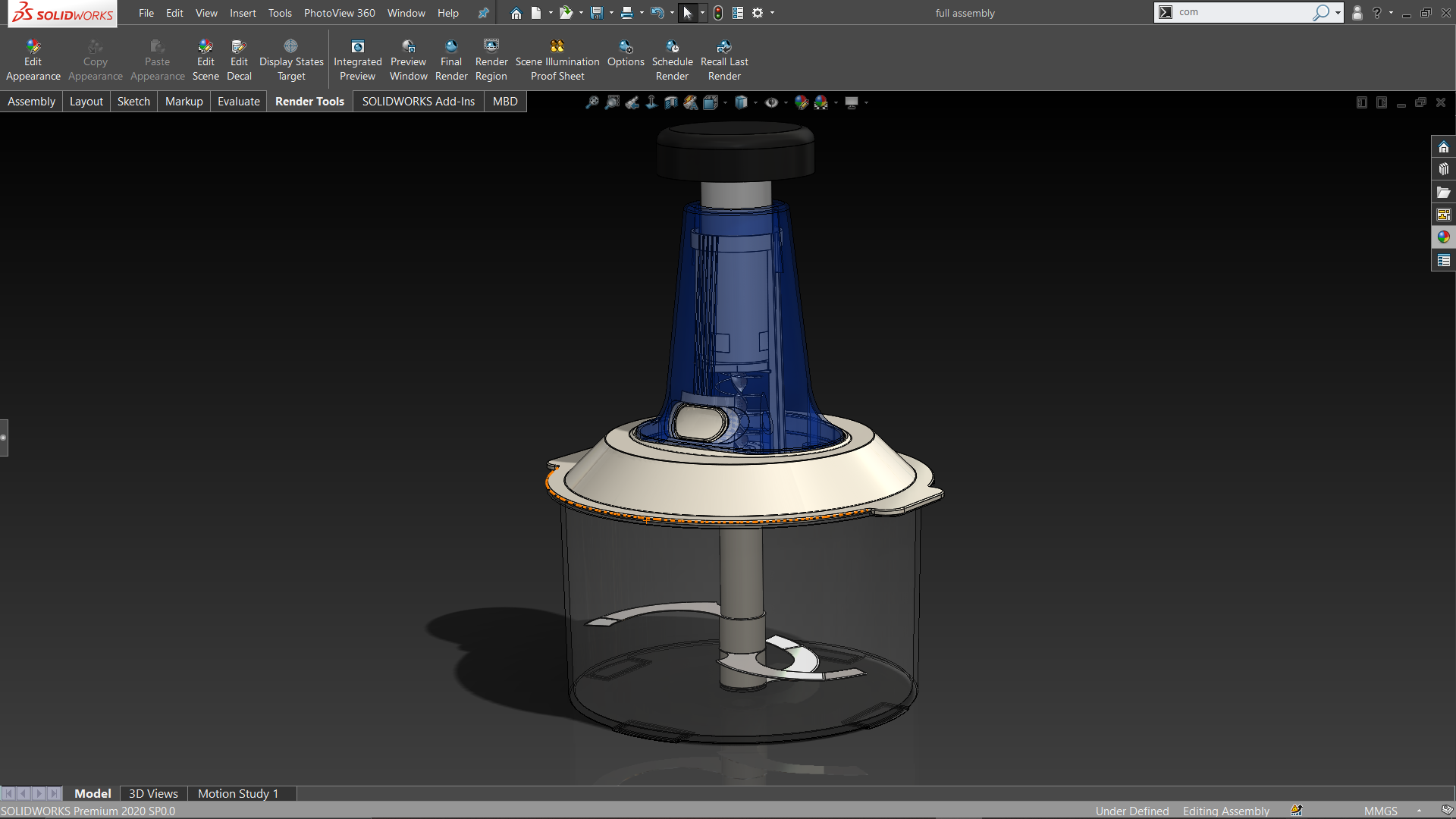Click the Final Render icon
Screen dimensions: 1456x819
coord(451,47)
